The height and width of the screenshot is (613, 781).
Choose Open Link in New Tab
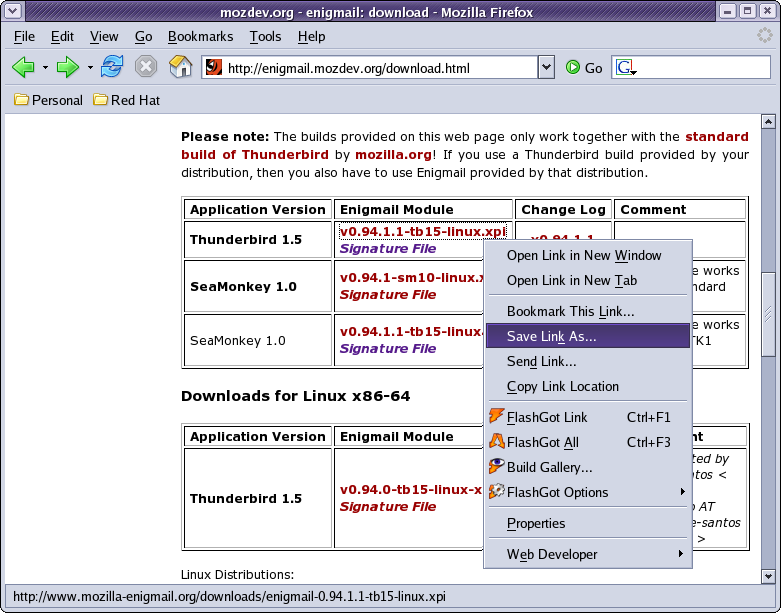click(x=588, y=280)
